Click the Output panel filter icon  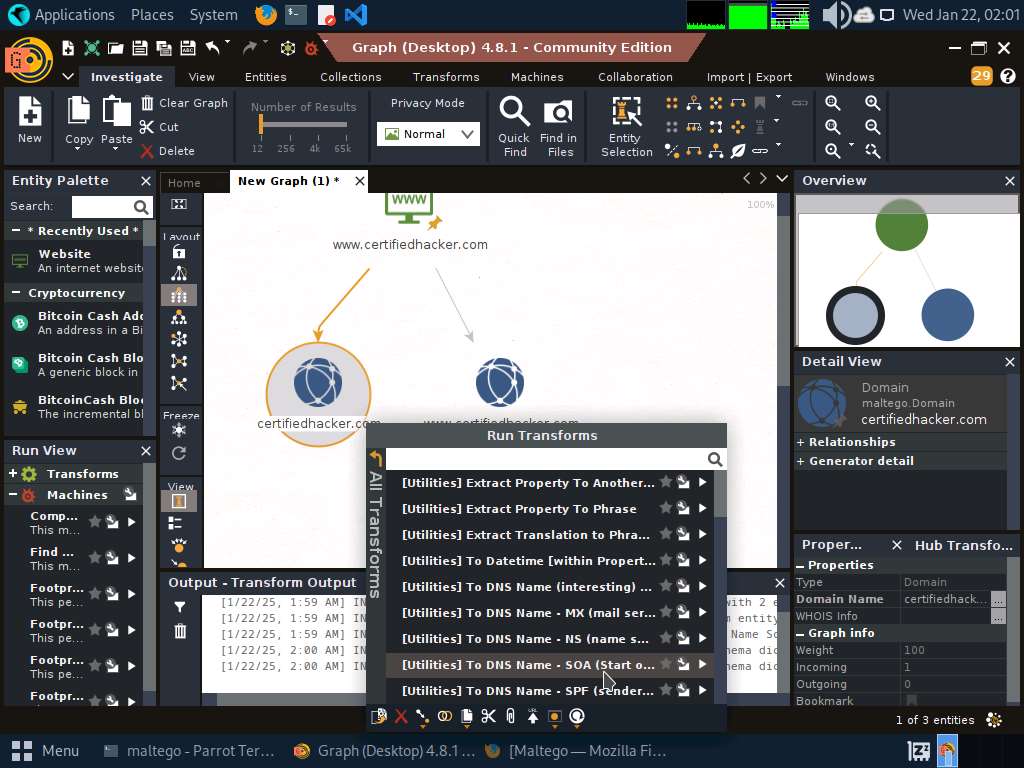(x=180, y=607)
